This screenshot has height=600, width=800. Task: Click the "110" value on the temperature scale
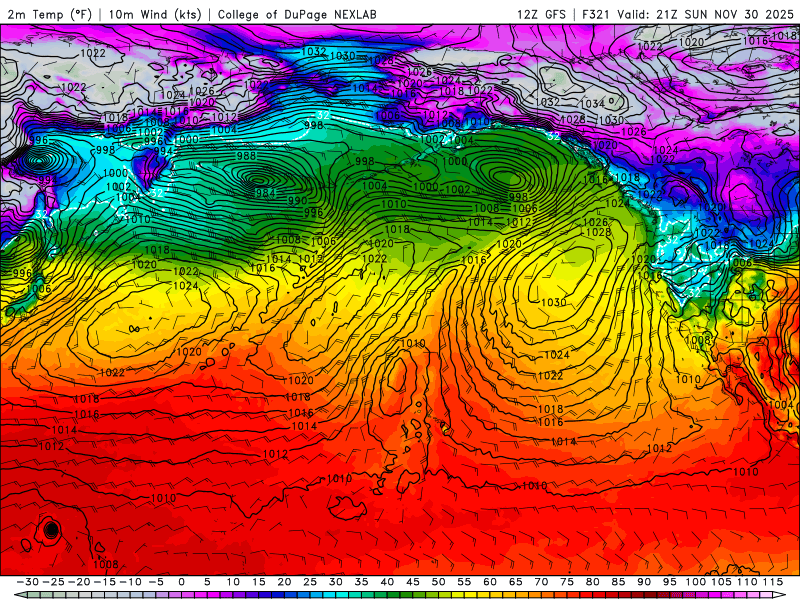(747, 582)
